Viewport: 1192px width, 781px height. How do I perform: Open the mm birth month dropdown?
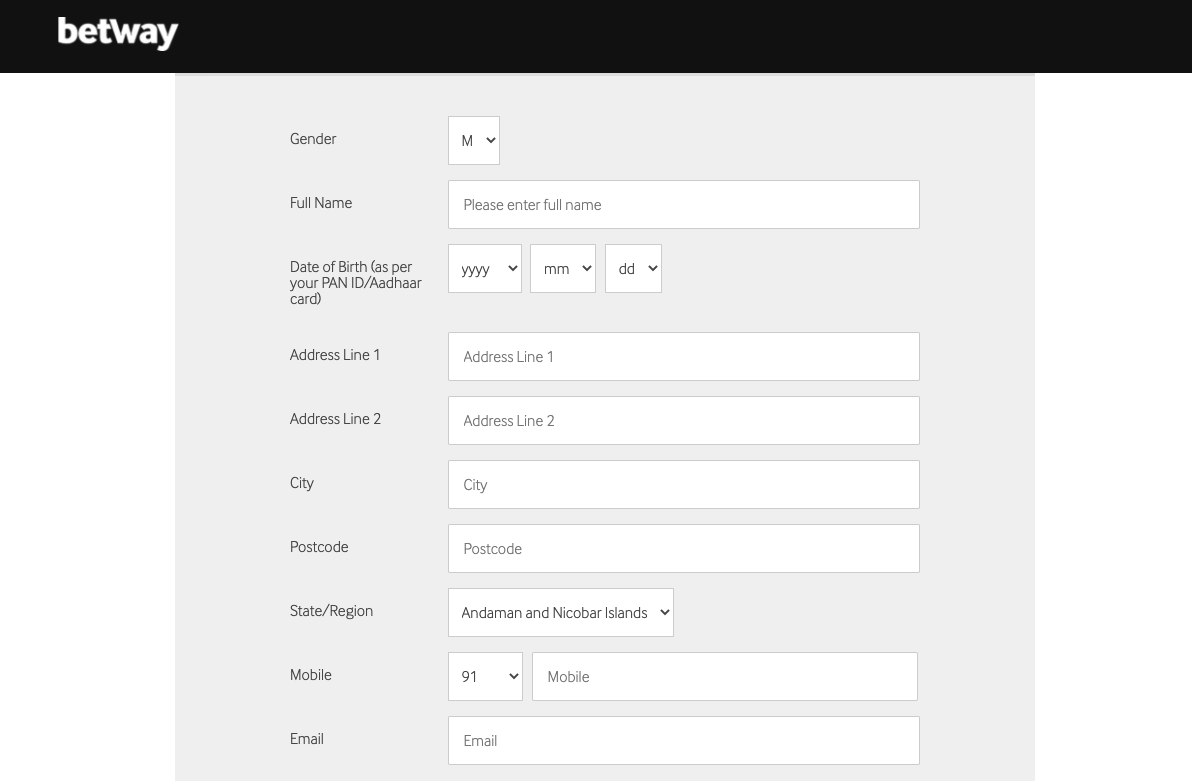pos(562,268)
